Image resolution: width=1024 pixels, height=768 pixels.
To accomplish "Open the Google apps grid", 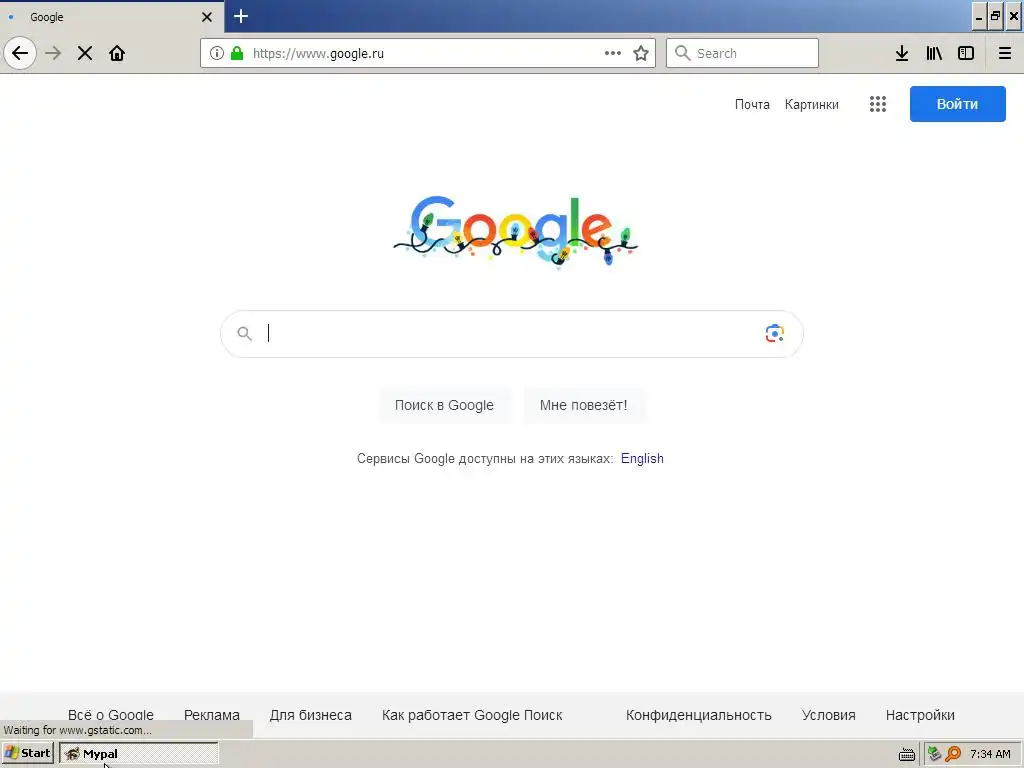I will click(878, 104).
